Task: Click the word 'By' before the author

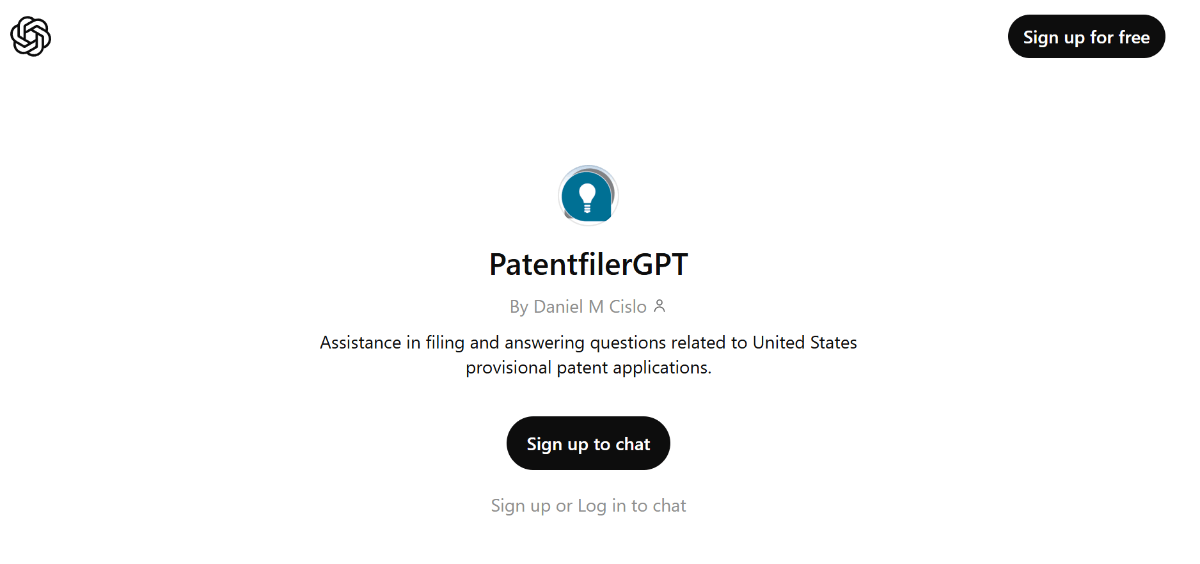Action: (x=518, y=307)
